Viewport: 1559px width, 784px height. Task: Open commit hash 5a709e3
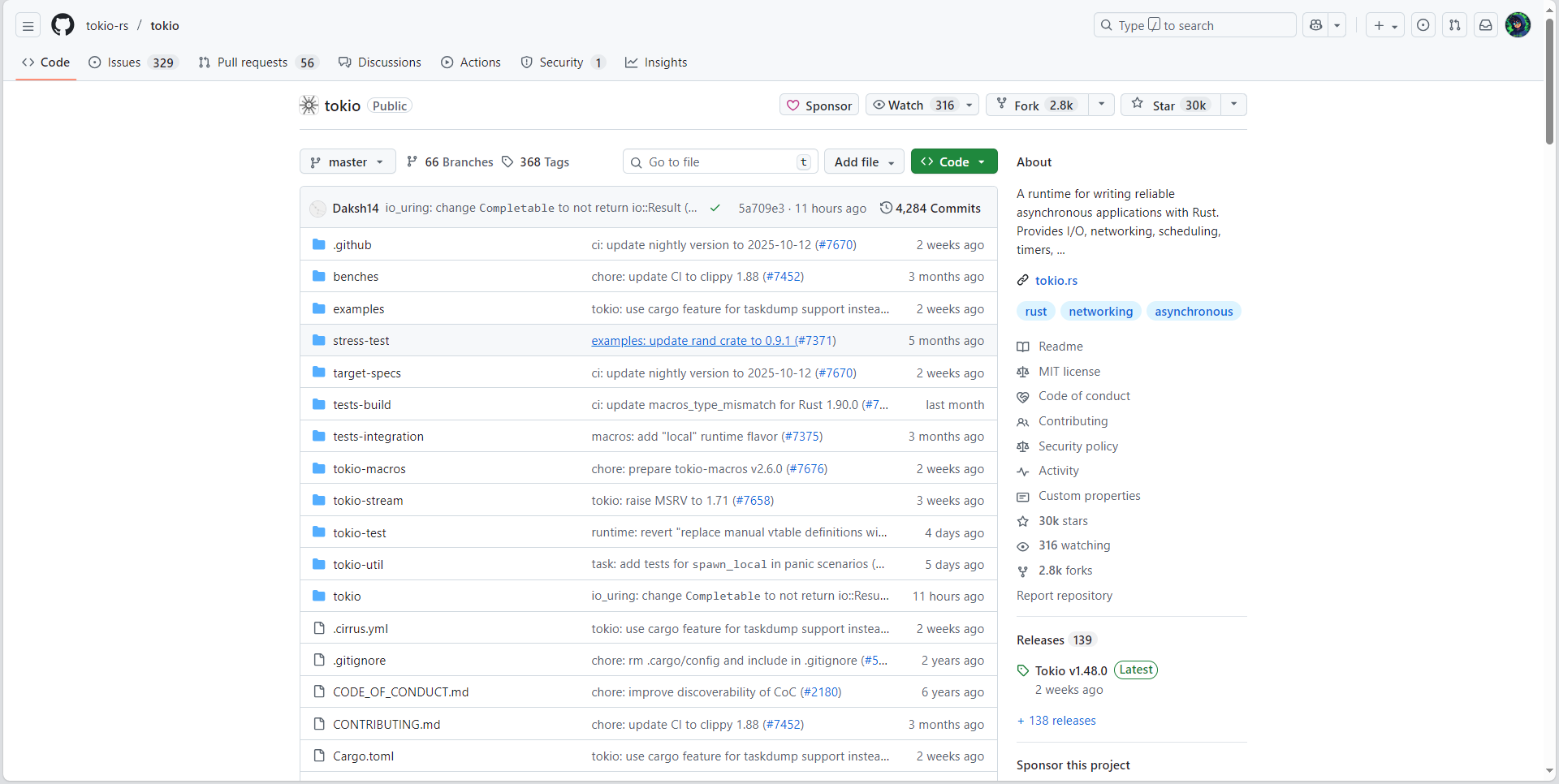[x=761, y=209]
